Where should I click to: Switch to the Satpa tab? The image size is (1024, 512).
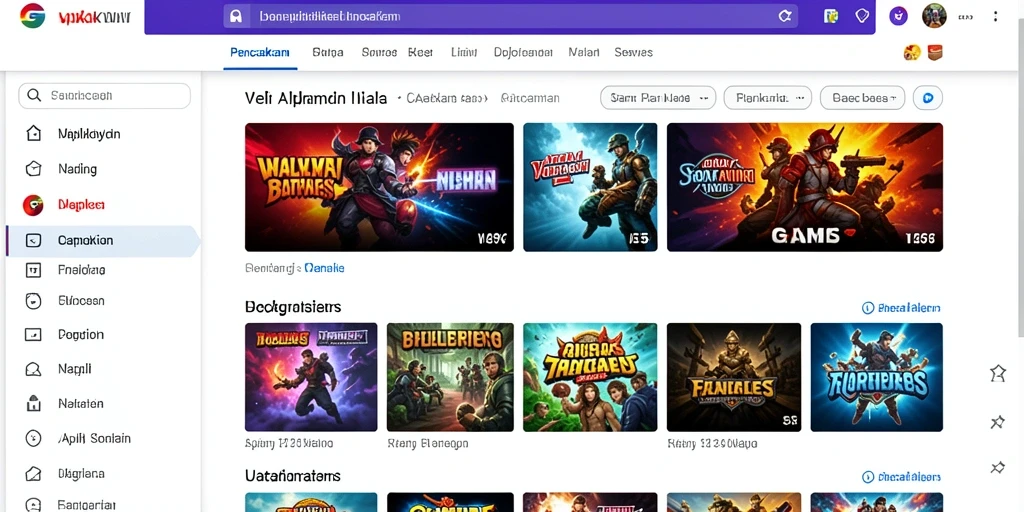(328, 52)
